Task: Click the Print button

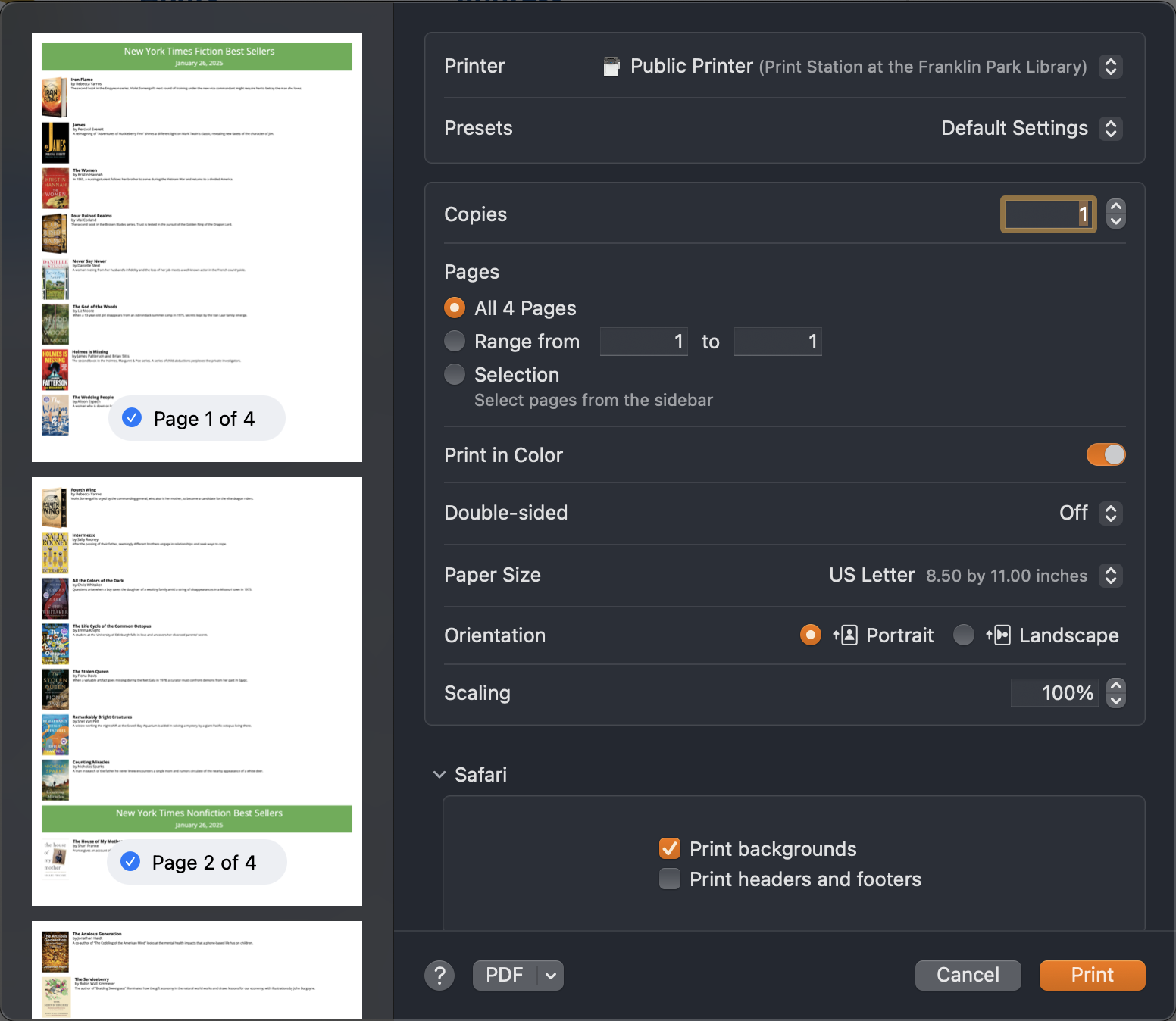Action: click(x=1092, y=976)
